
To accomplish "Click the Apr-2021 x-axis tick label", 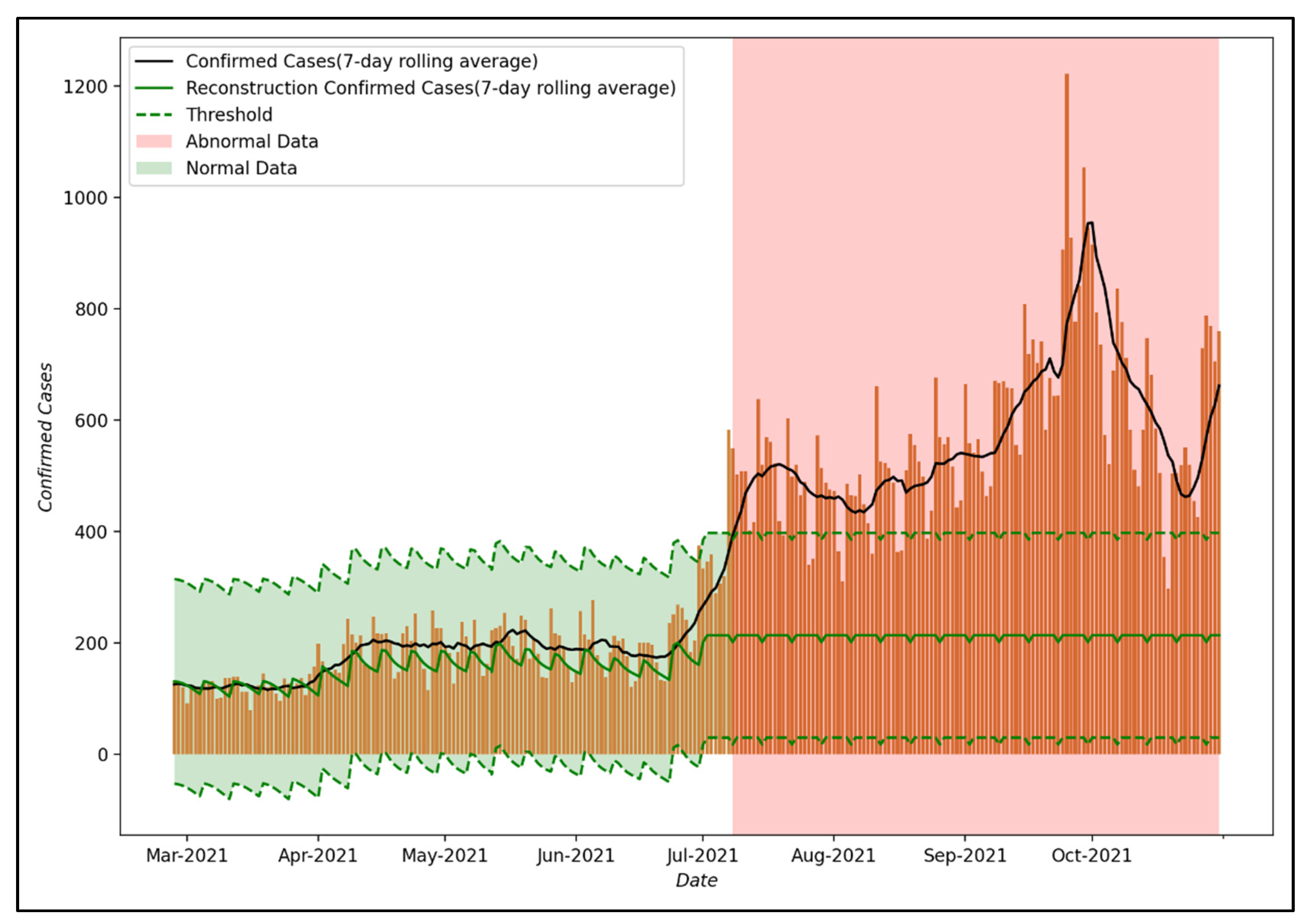I will 318,855.
